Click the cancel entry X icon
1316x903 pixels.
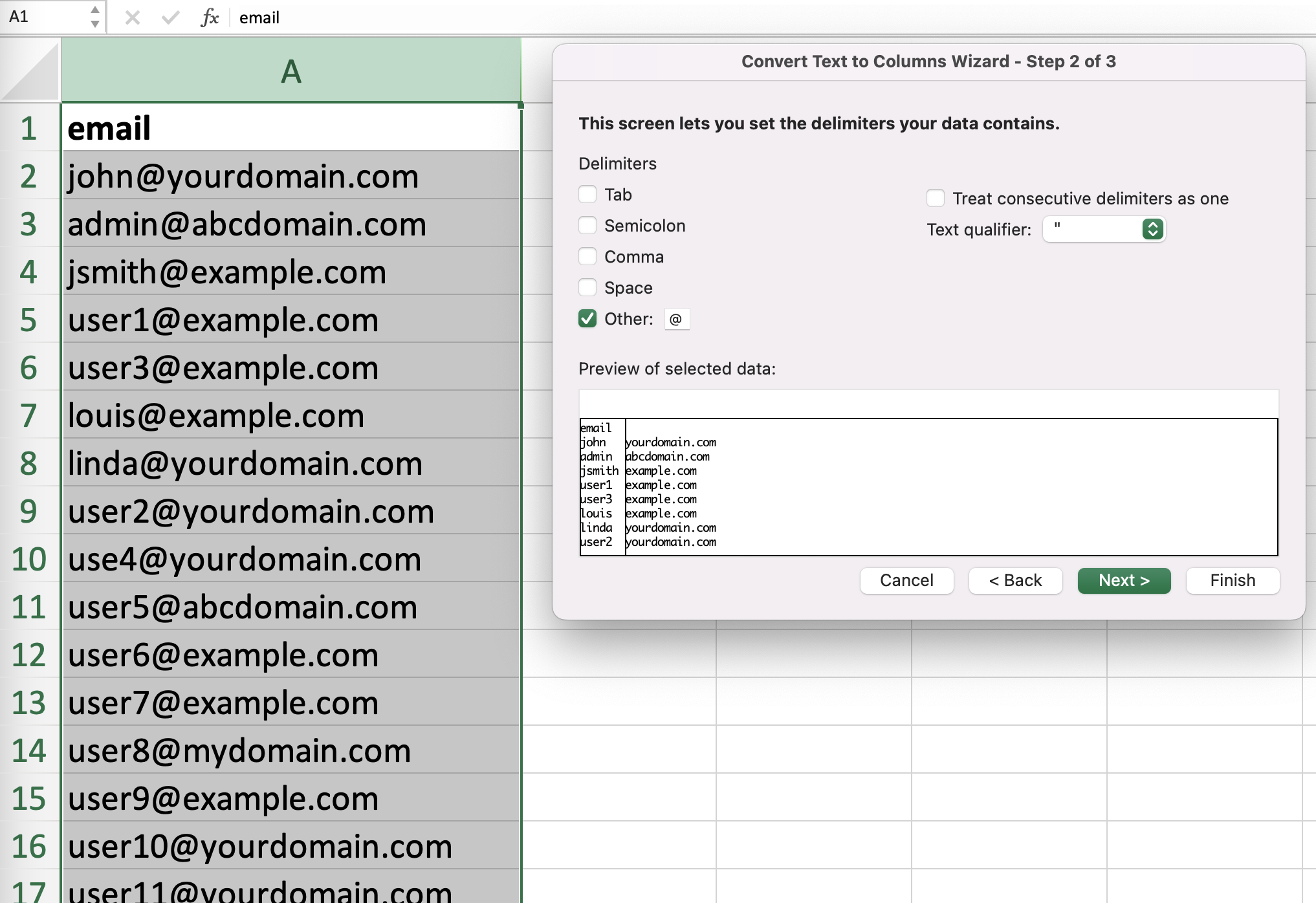[133, 17]
